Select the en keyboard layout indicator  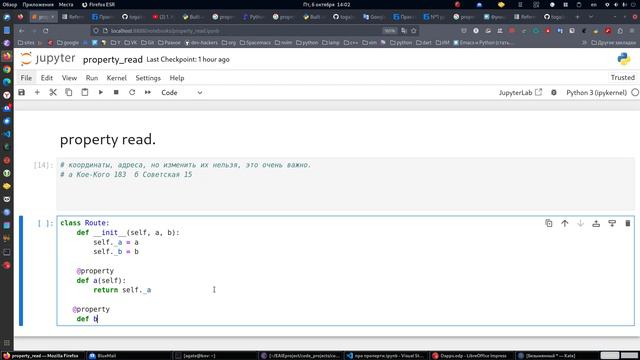(x=594, y=4)
